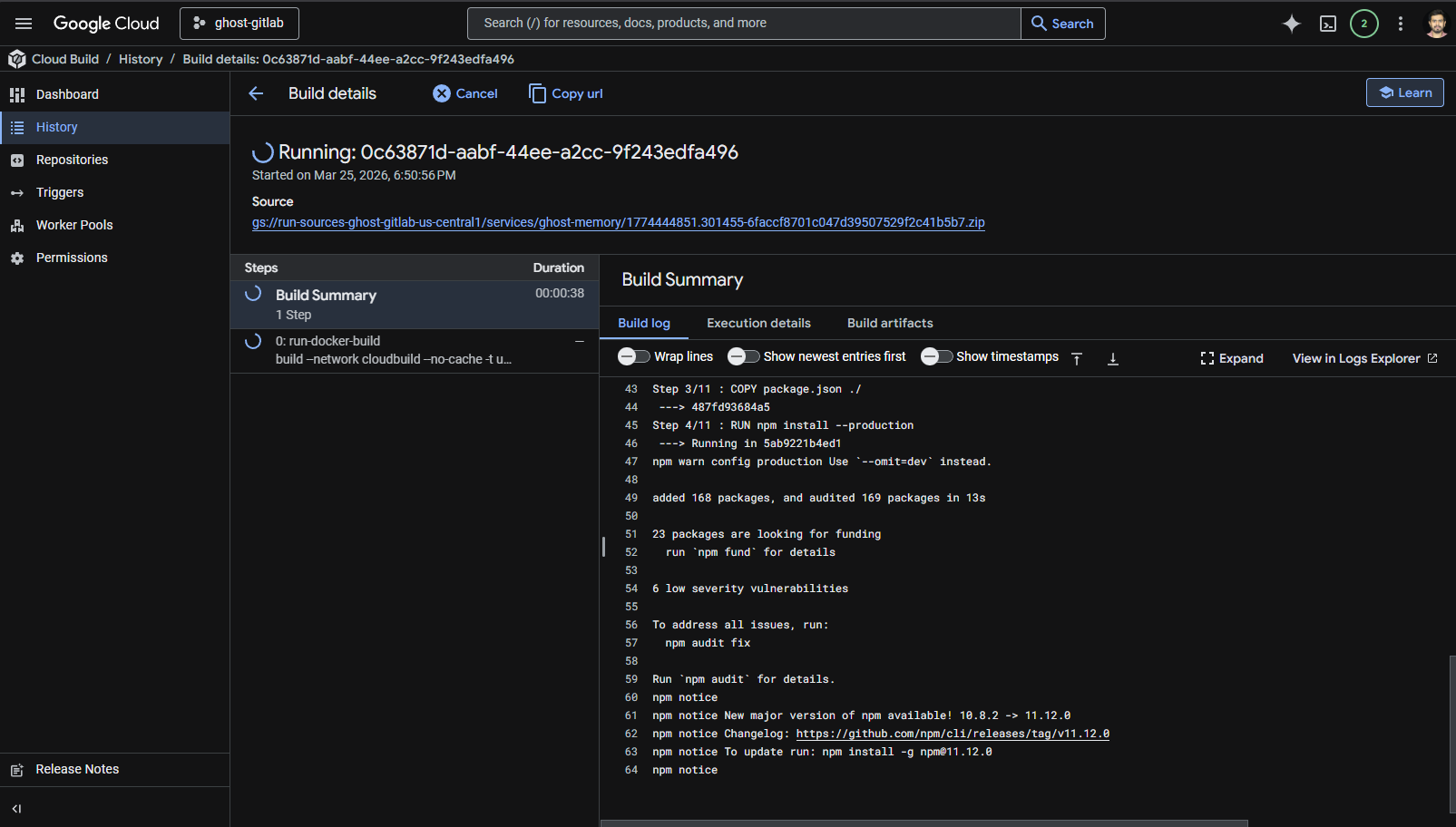The height and width of the screenshot is (827, 1456).
Task: Click the spinner icon on Build Summary row
Action: click(x=253, y=293)
